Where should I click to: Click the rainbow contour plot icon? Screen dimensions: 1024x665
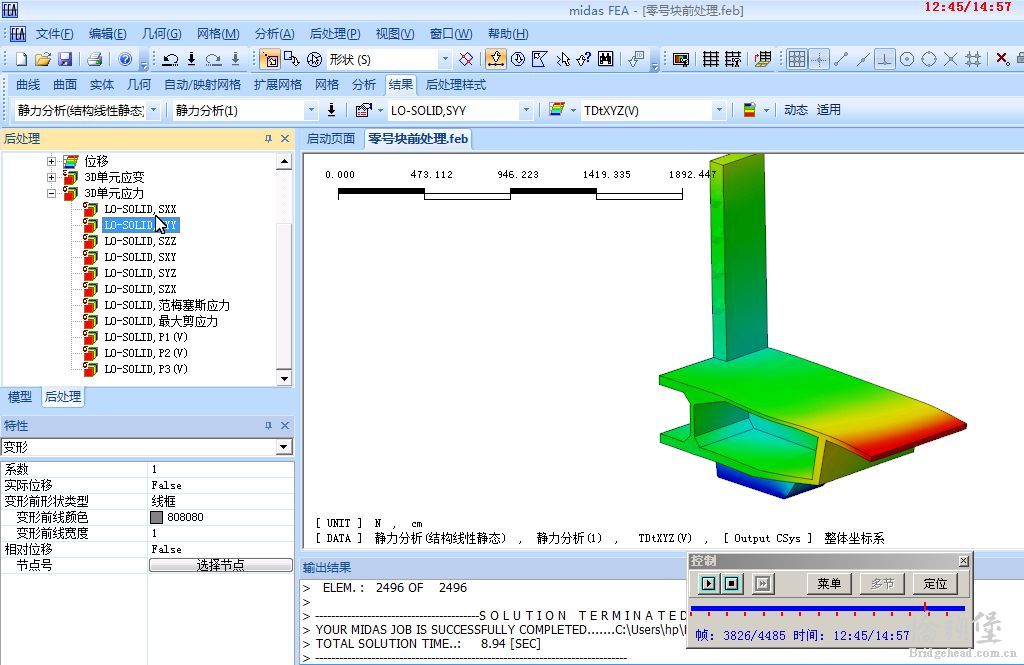tap(557, 110)
